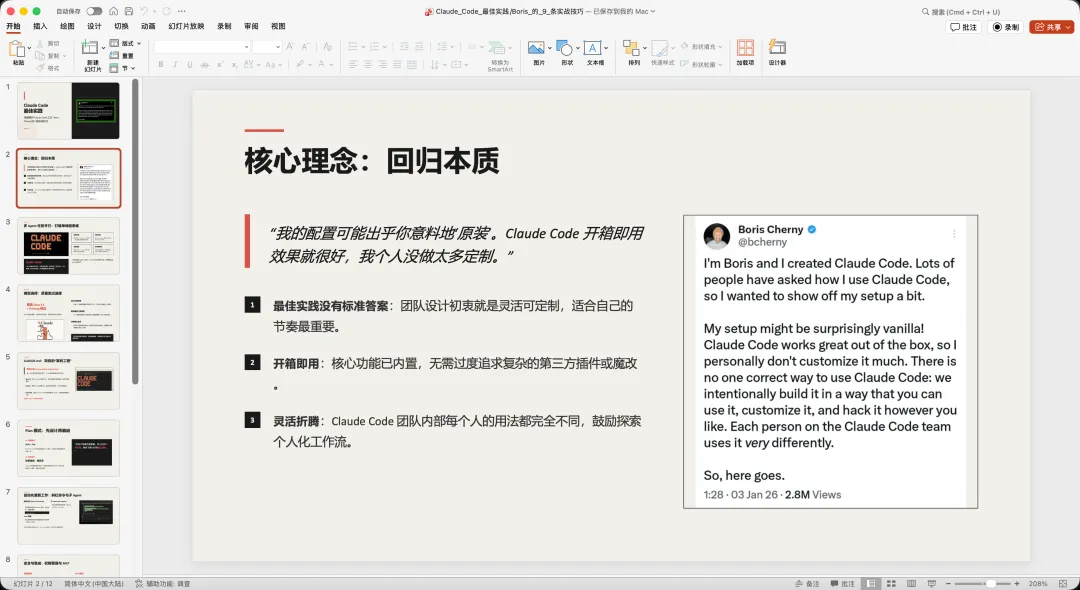Toggle the 自动保存 AutoSave switch
1080x590 pixels.
coord(94,11)
